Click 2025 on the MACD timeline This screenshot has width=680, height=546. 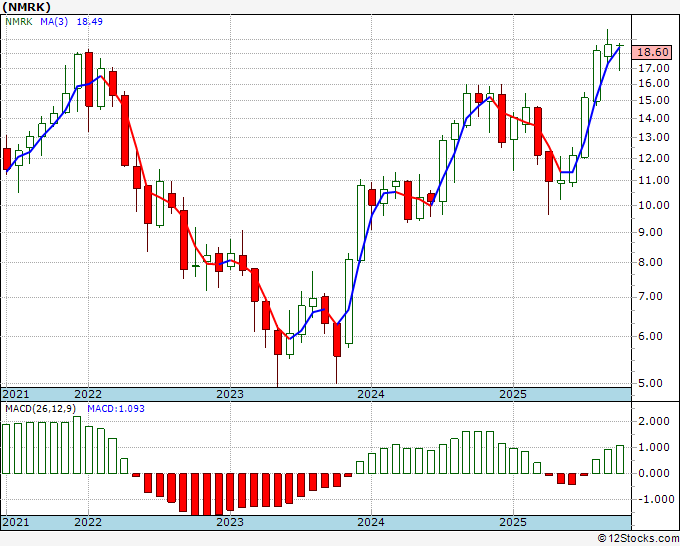coord(513,522)
